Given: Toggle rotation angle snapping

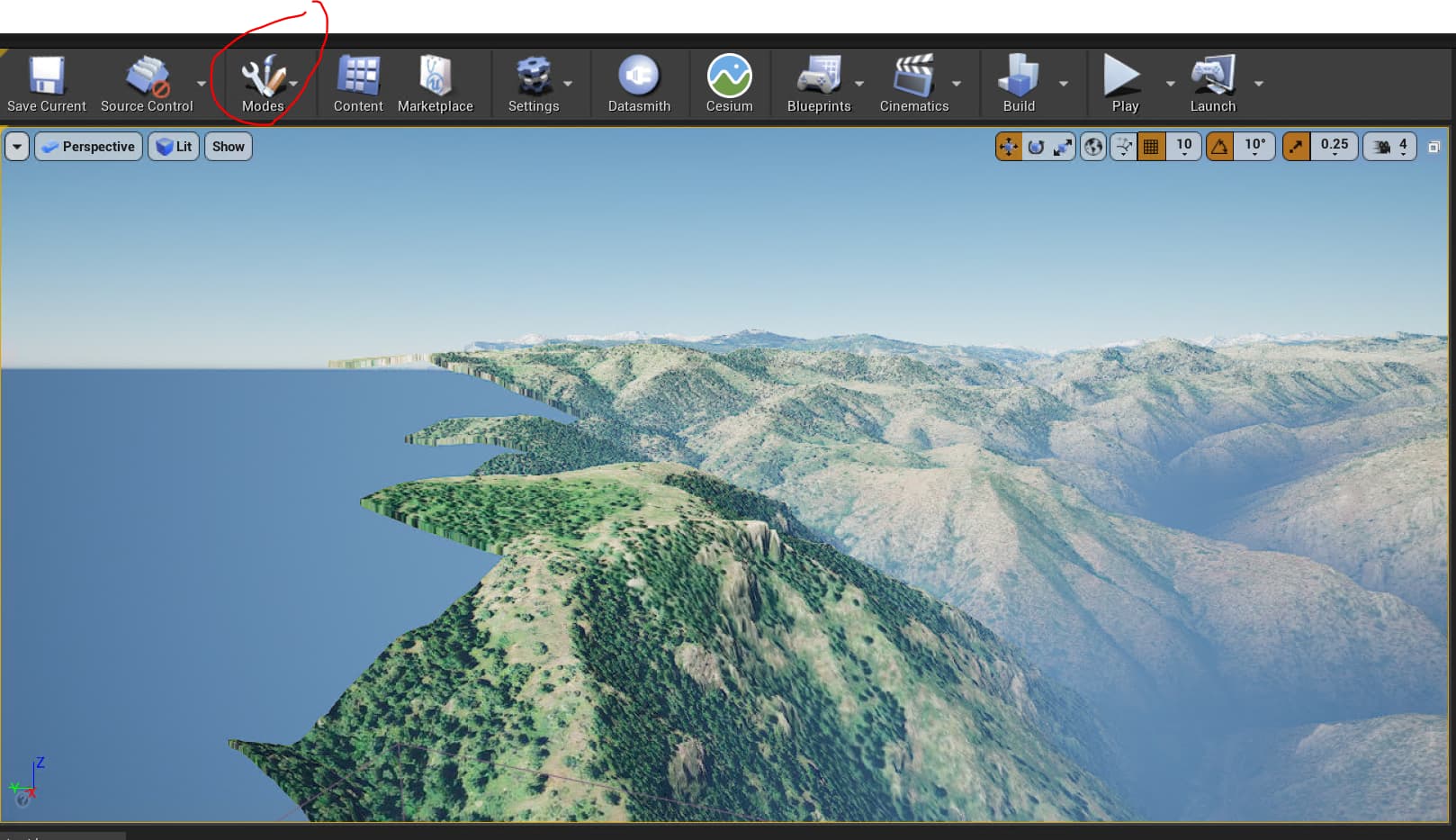Looking at the screenshot, I should 1219,147.
